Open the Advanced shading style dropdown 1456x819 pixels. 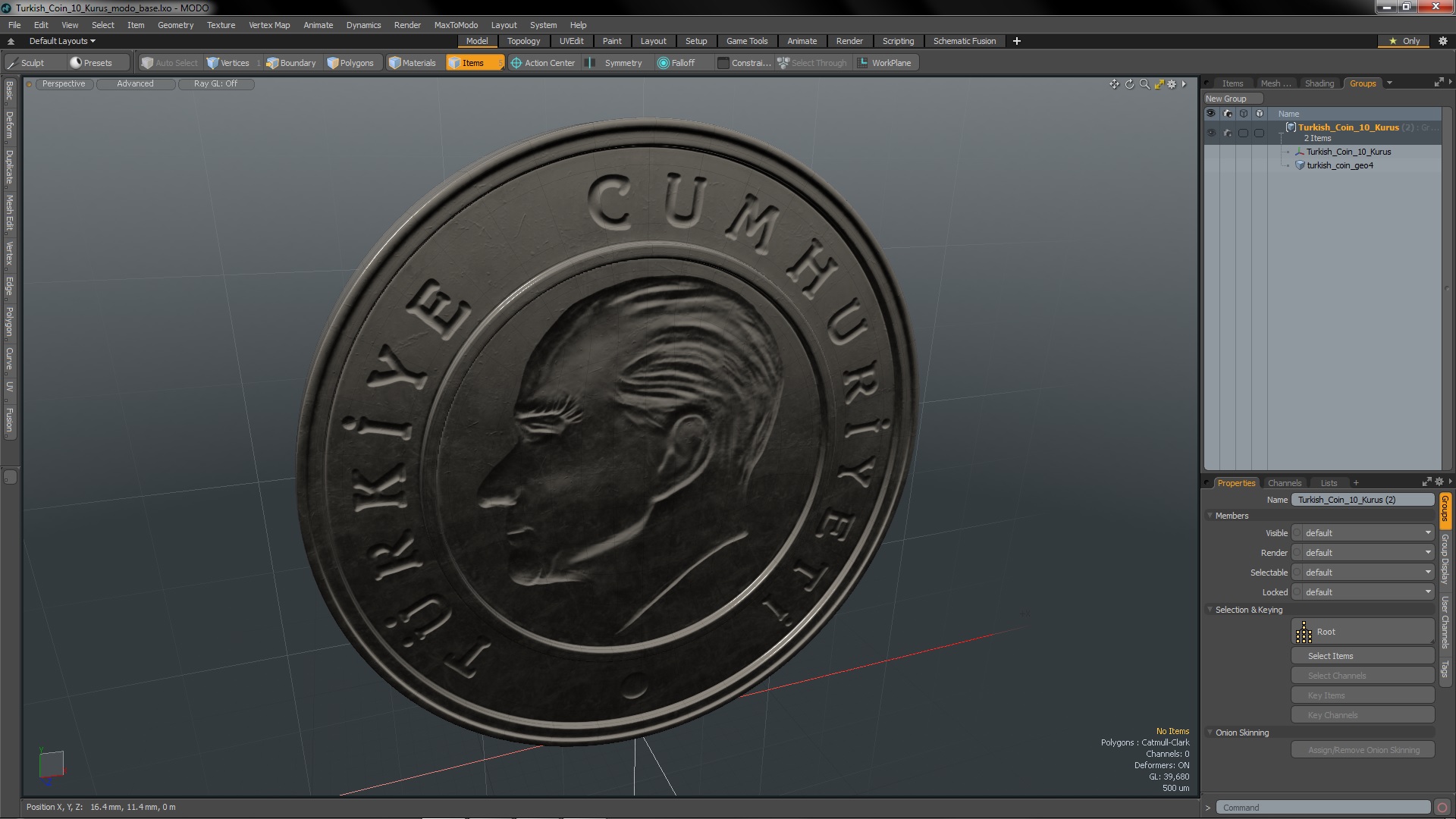[135, 84]
